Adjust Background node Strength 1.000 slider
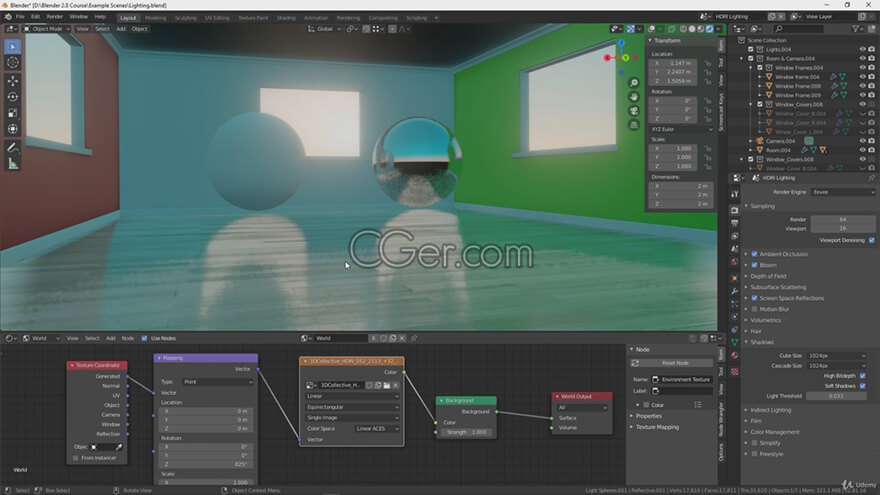This screenshot has width=880, height=495. point(466,432)
